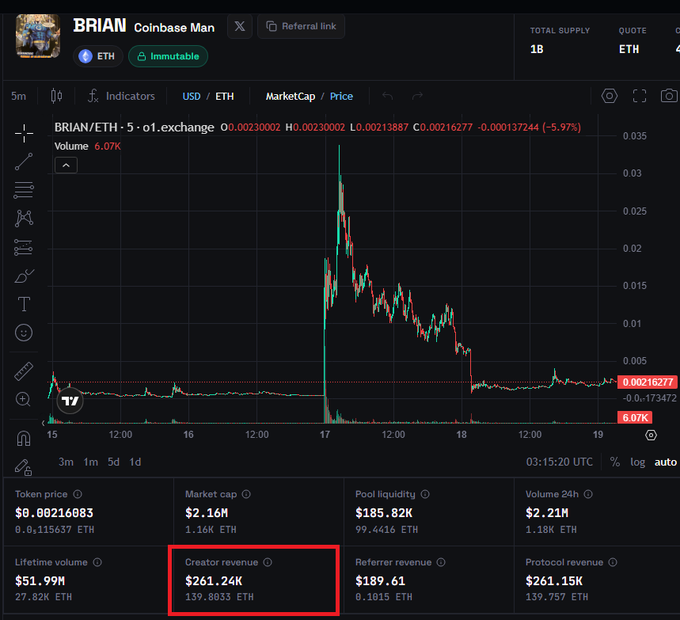Toggle magnet mode for drawings
The width and height of the screenshot is (680, 620).
[x=24, y=439]
